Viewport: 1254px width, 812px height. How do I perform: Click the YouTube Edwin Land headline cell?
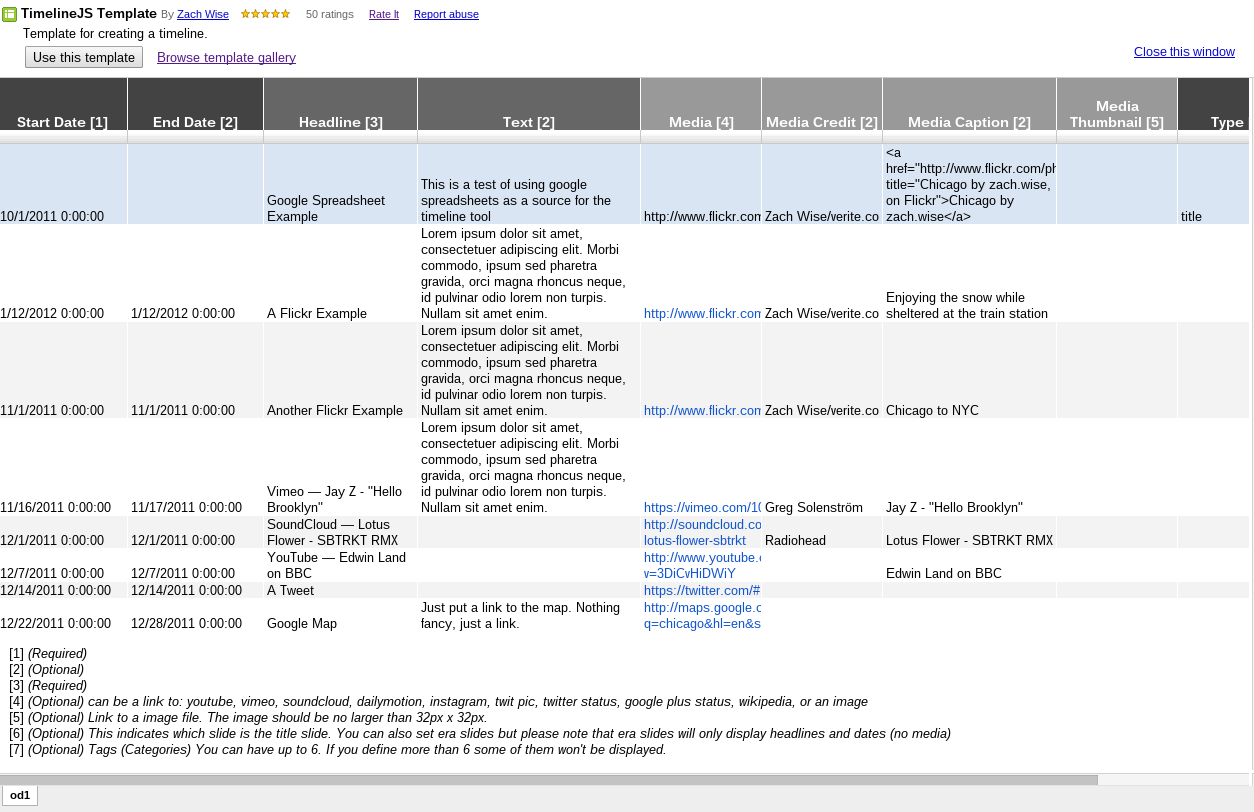(340, 565)
